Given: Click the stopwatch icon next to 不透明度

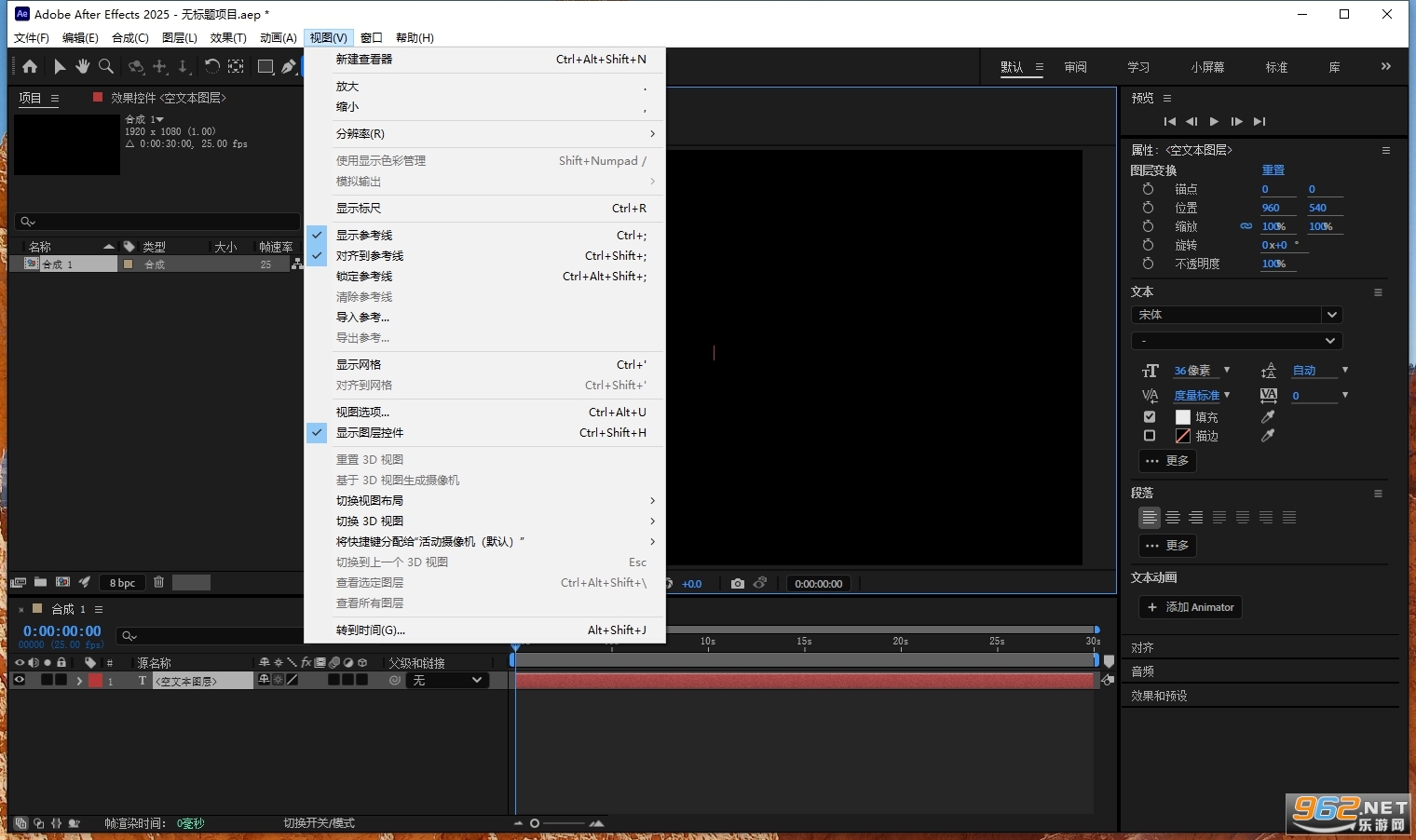Looking at the screenshot, I should [x=1148, y=264].
